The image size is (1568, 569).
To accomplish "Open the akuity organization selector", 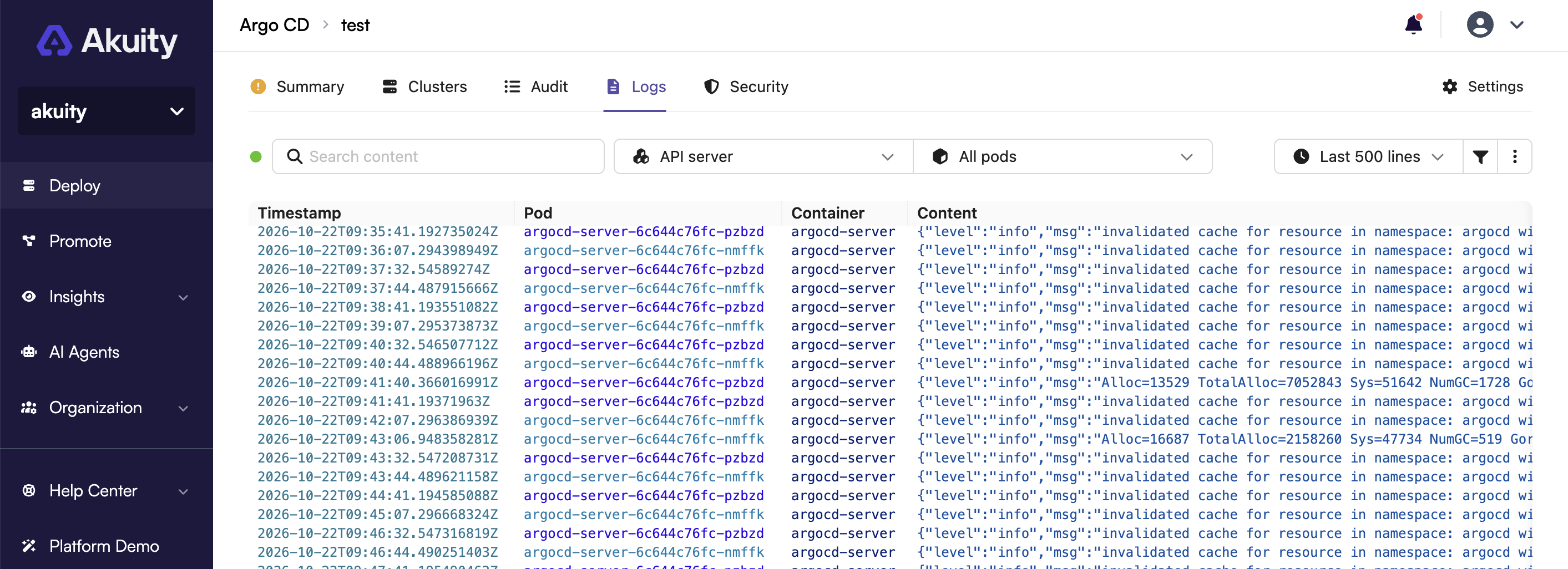I will [x=107, y=111].
